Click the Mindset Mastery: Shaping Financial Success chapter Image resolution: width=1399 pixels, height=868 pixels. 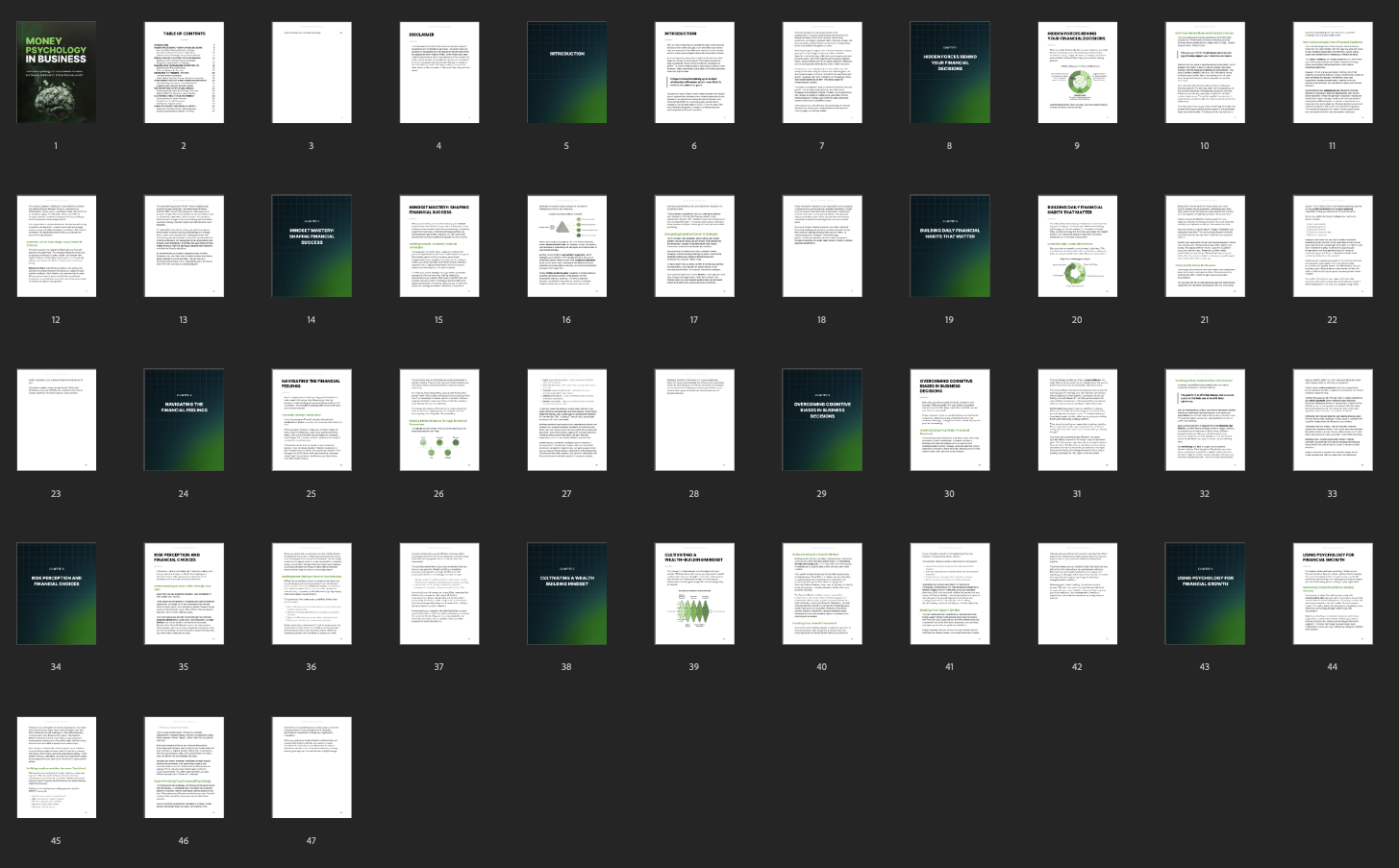pyautogui.click(x=311, y=245)
